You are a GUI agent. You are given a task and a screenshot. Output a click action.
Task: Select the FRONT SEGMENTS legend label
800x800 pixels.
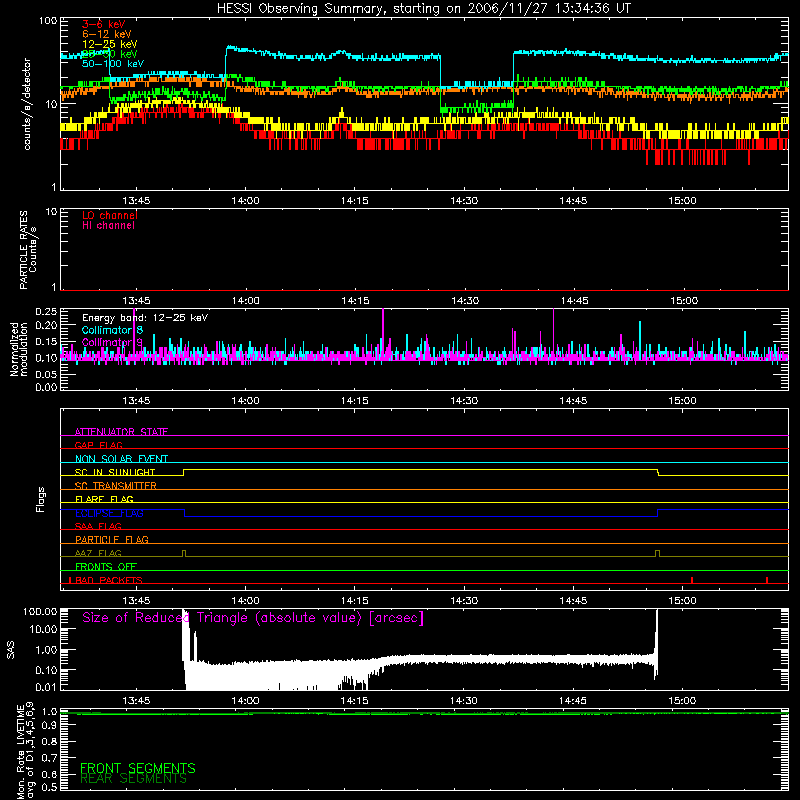(x=138, y=768)
